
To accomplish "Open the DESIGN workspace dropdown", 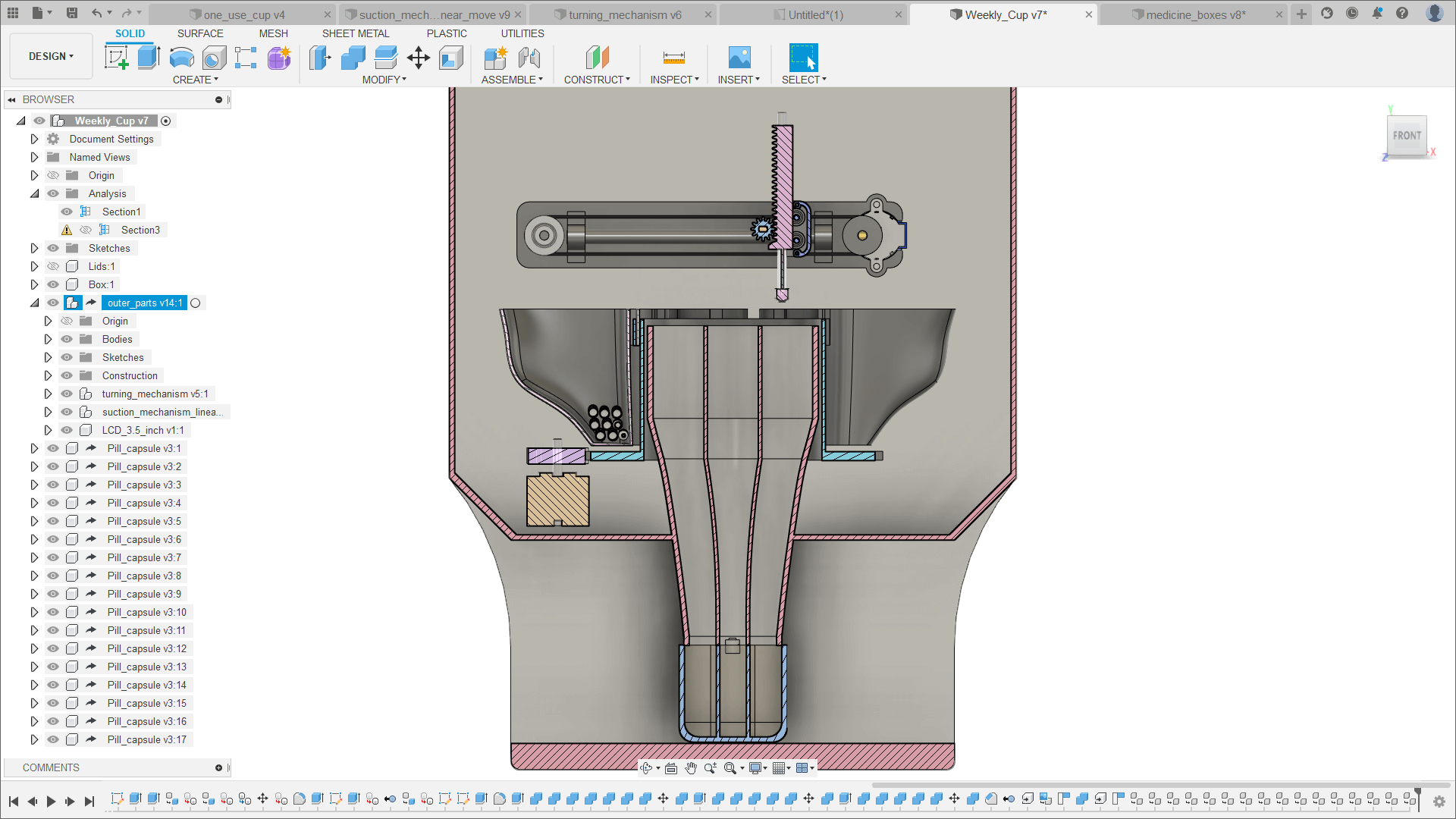I will pos(51,56).
